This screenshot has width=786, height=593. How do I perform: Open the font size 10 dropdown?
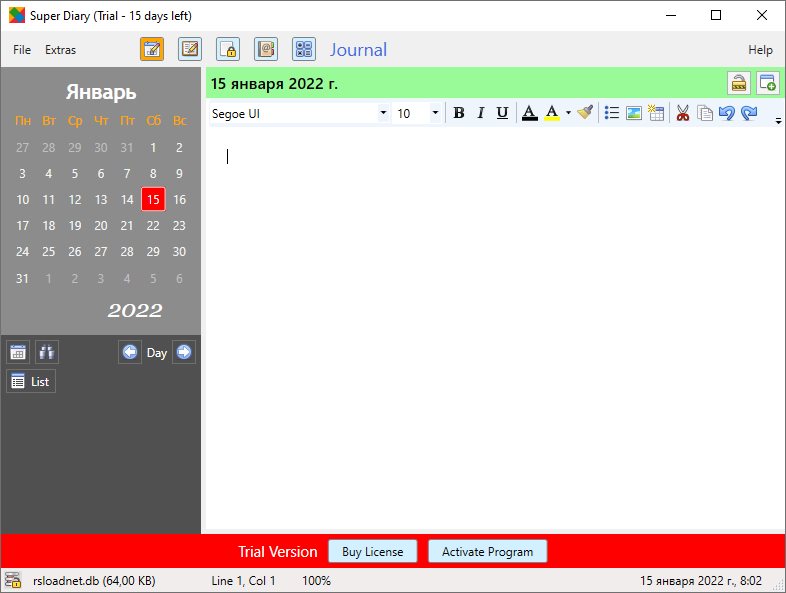click(x=435, y=113)
